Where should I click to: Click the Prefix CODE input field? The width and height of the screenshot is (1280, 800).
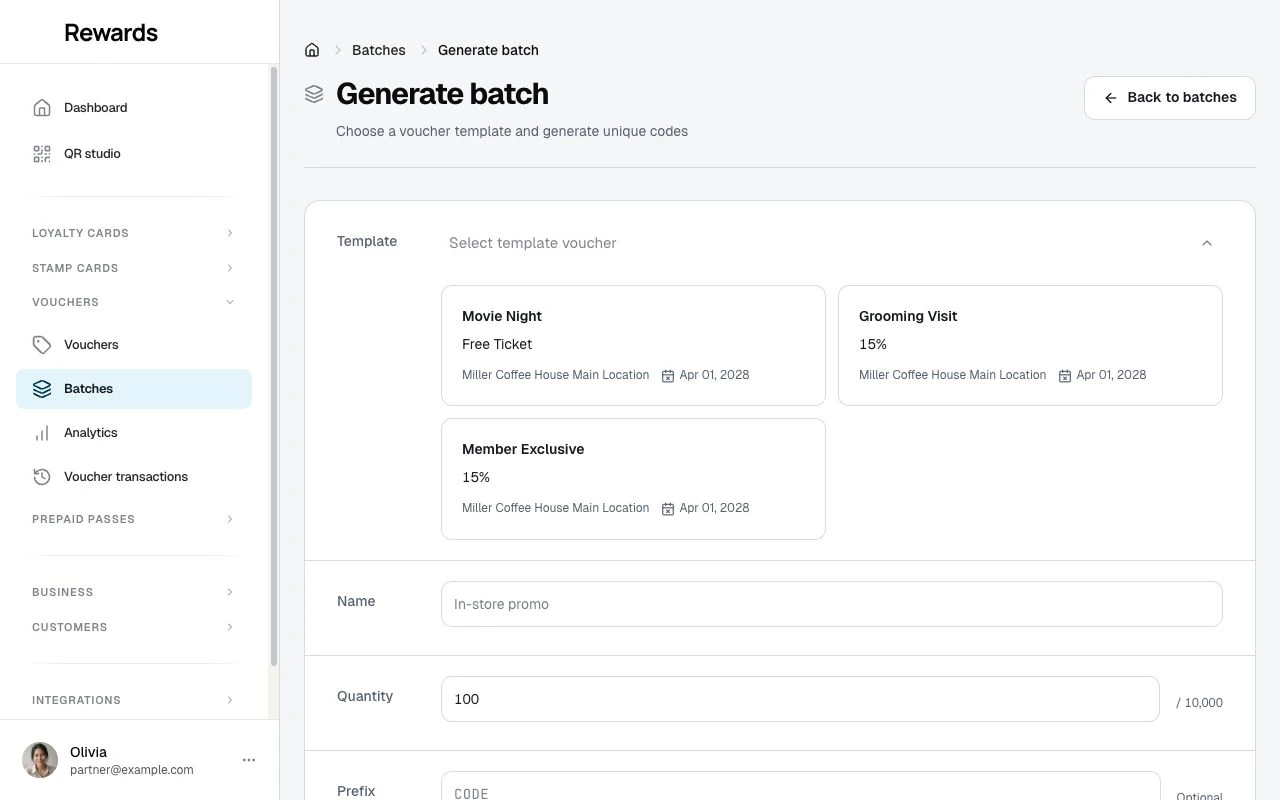[x=800, y=786]
